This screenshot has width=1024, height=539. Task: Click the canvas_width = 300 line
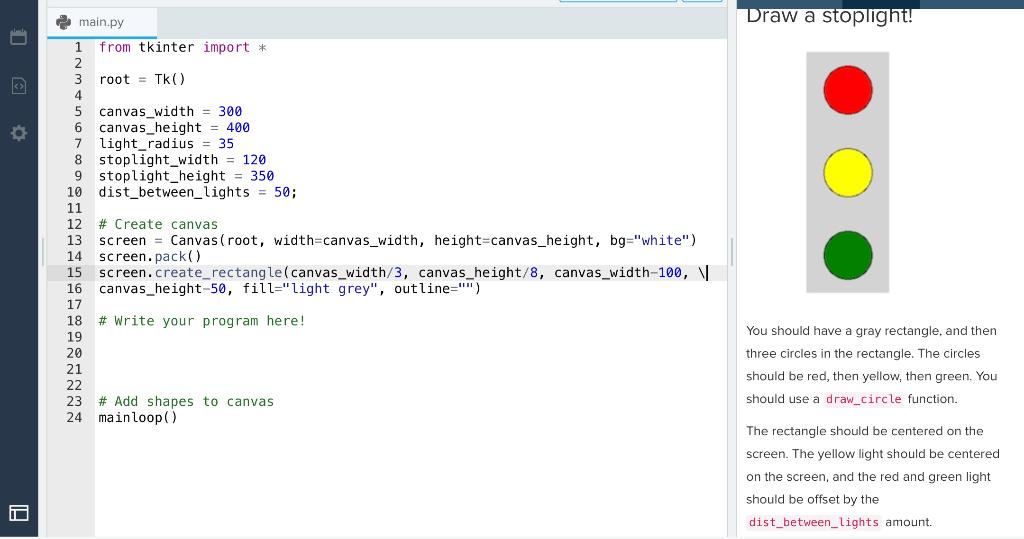(x=170, y=111)
